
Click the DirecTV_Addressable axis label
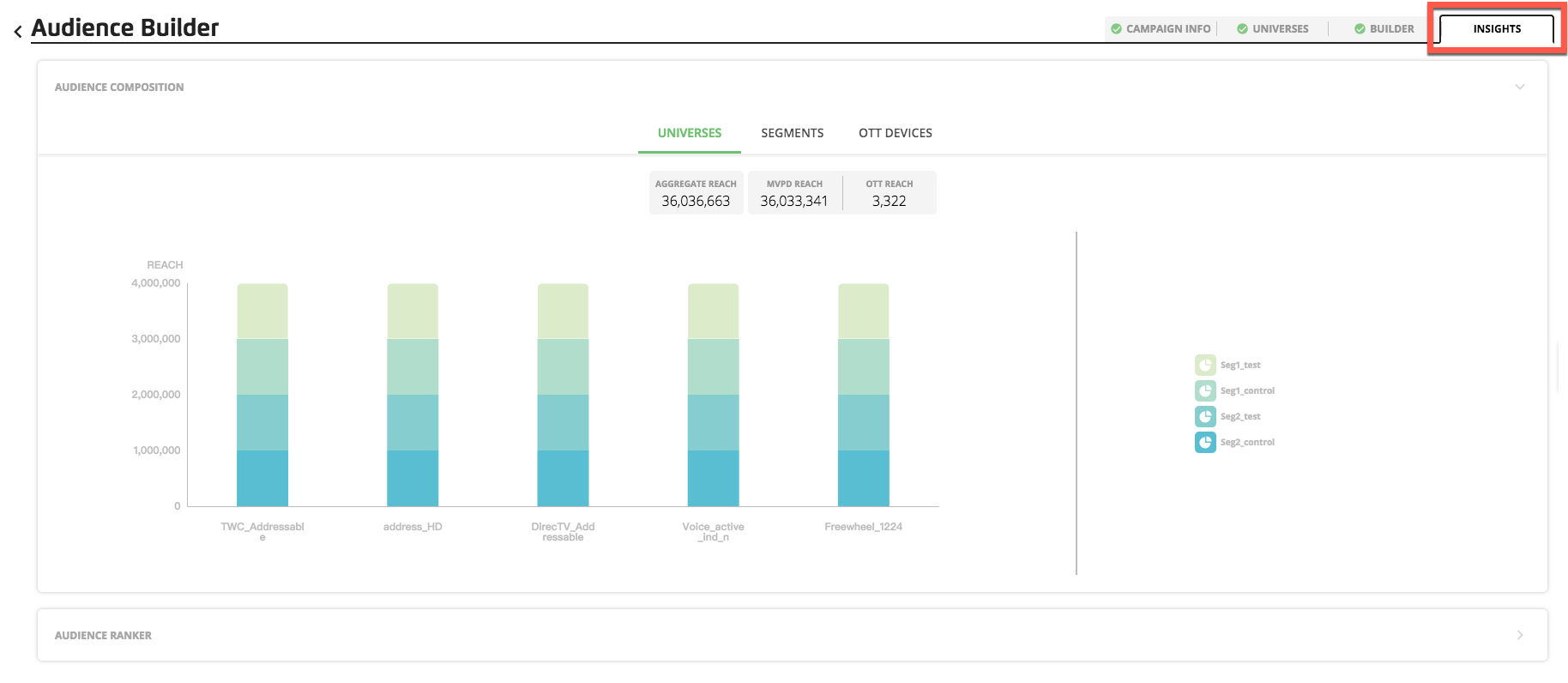[x=563, y=531]
